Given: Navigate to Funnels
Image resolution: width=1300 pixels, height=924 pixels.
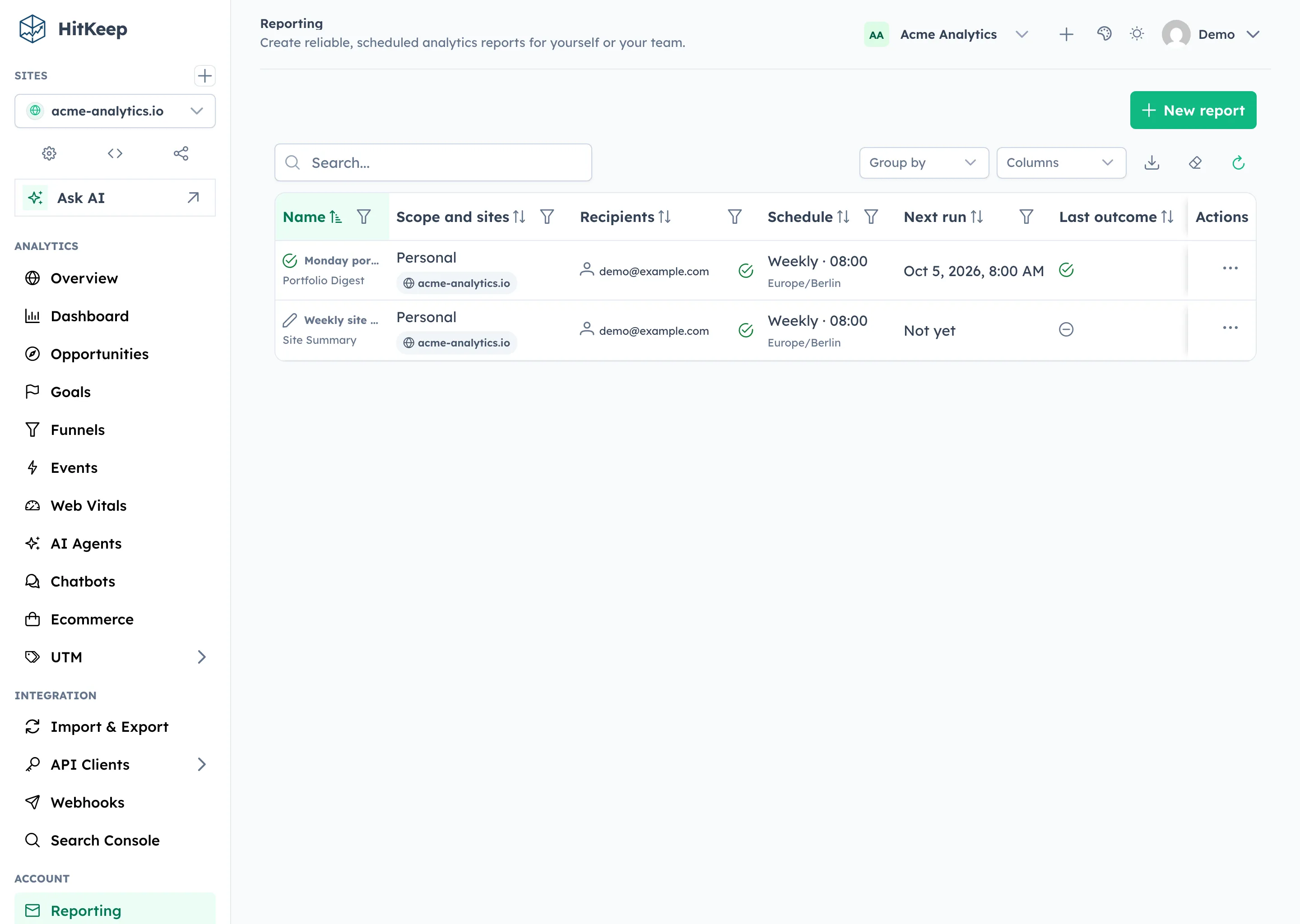Looking at the screenshot, I should pyautogui.click(x=115, y=430).
